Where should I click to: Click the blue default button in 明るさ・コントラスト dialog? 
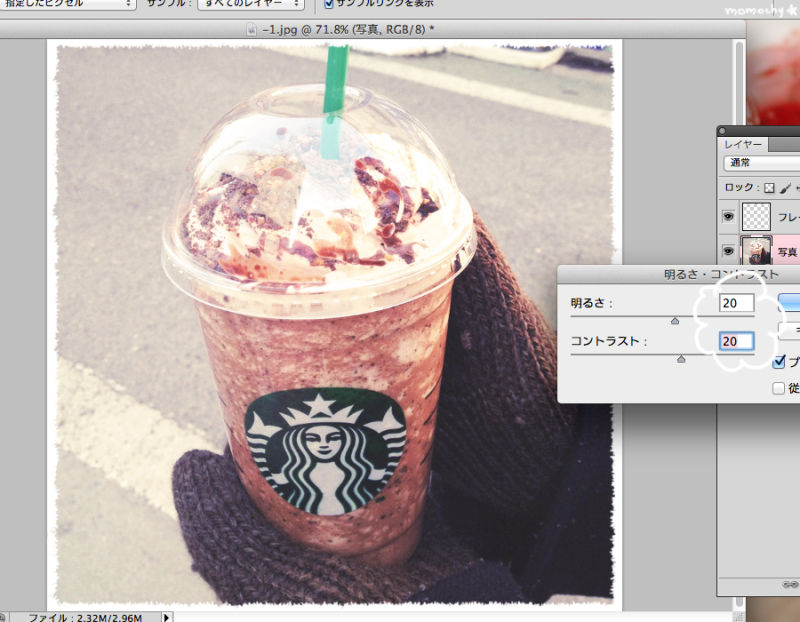789,302
